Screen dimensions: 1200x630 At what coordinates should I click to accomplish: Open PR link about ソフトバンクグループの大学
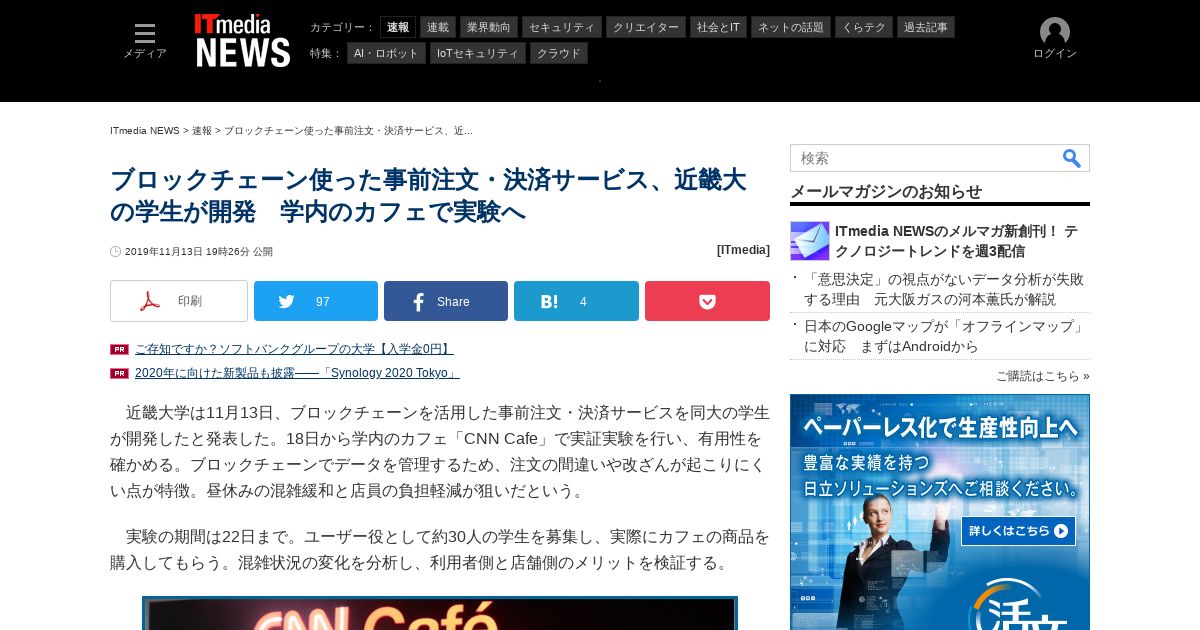[x=294, y=349]
